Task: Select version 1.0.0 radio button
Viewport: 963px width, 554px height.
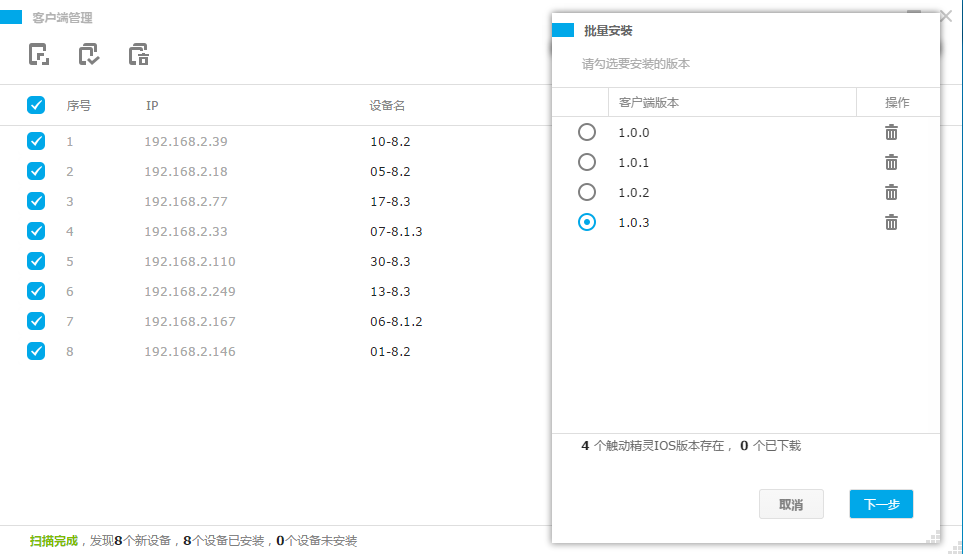Action: coord(587,132)
